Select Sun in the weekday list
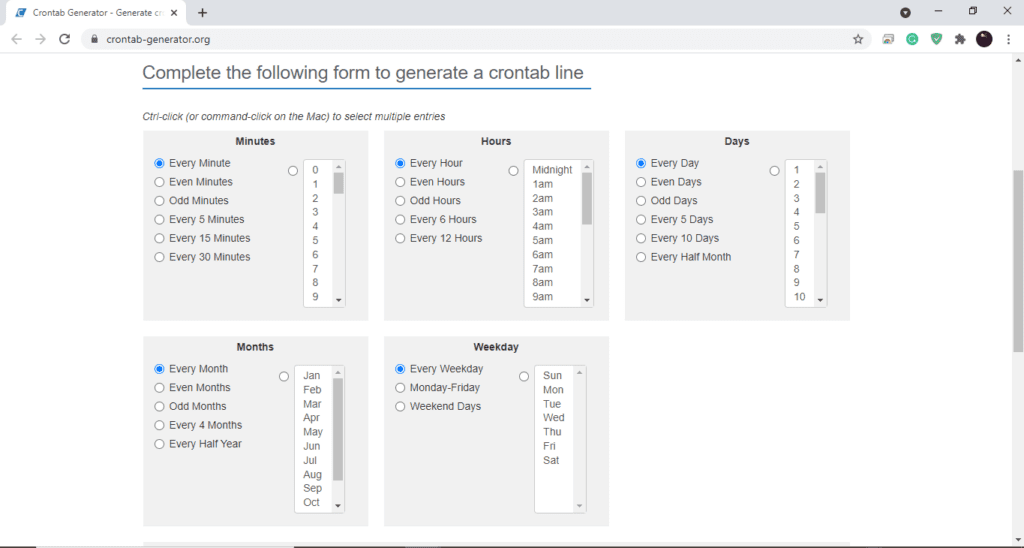Viewport: 1024px width, 548px height. (x=552, y=376)
